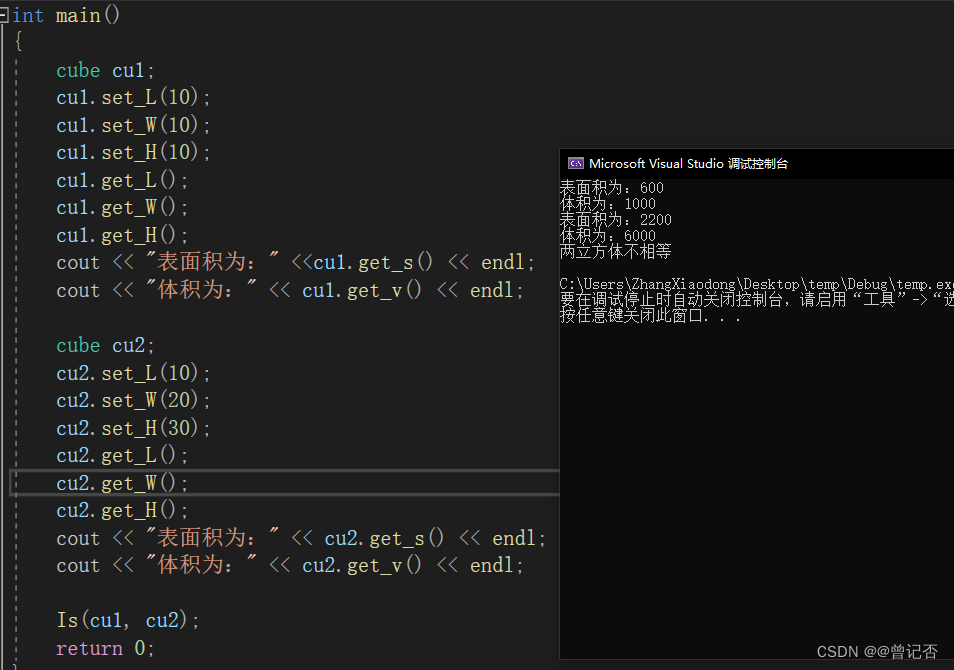Screen dimensions: 954x670
Task: Click console output '两立方体不相等'
Action: tap(615, 251)
